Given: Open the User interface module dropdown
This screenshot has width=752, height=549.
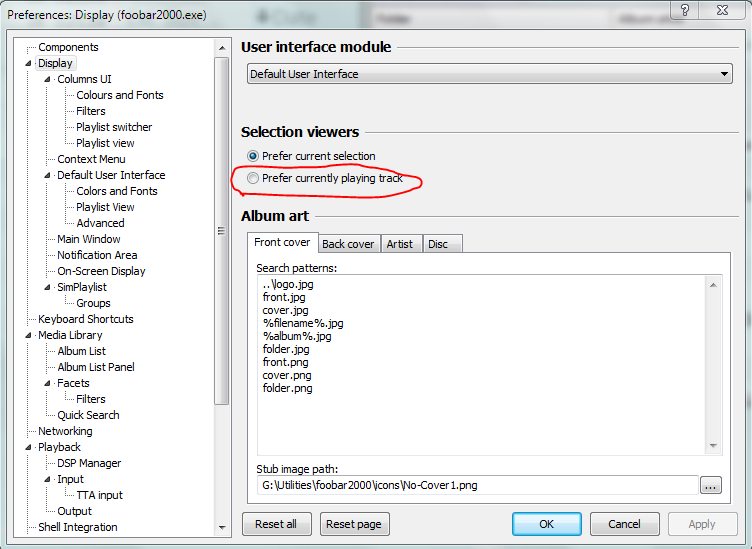Looking at the screenshot, I should tap(490, 74).
